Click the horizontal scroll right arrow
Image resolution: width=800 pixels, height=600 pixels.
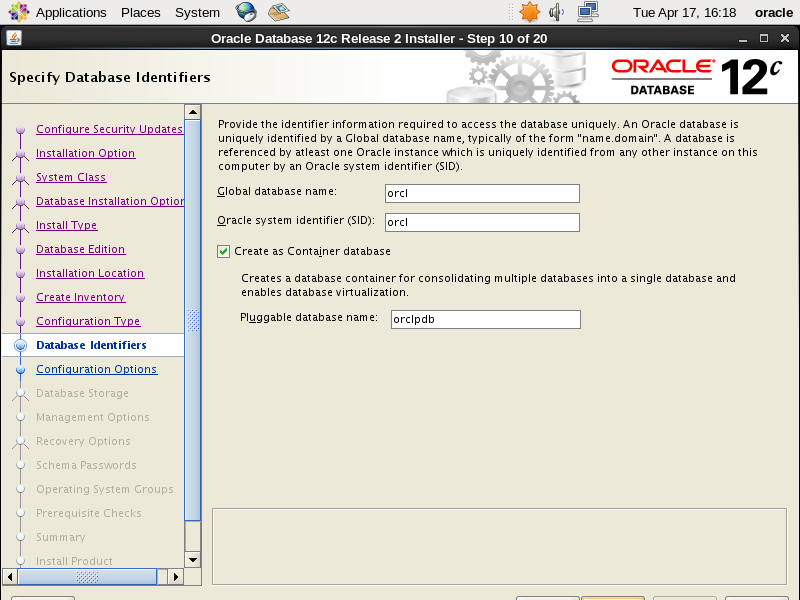point(176,577)
